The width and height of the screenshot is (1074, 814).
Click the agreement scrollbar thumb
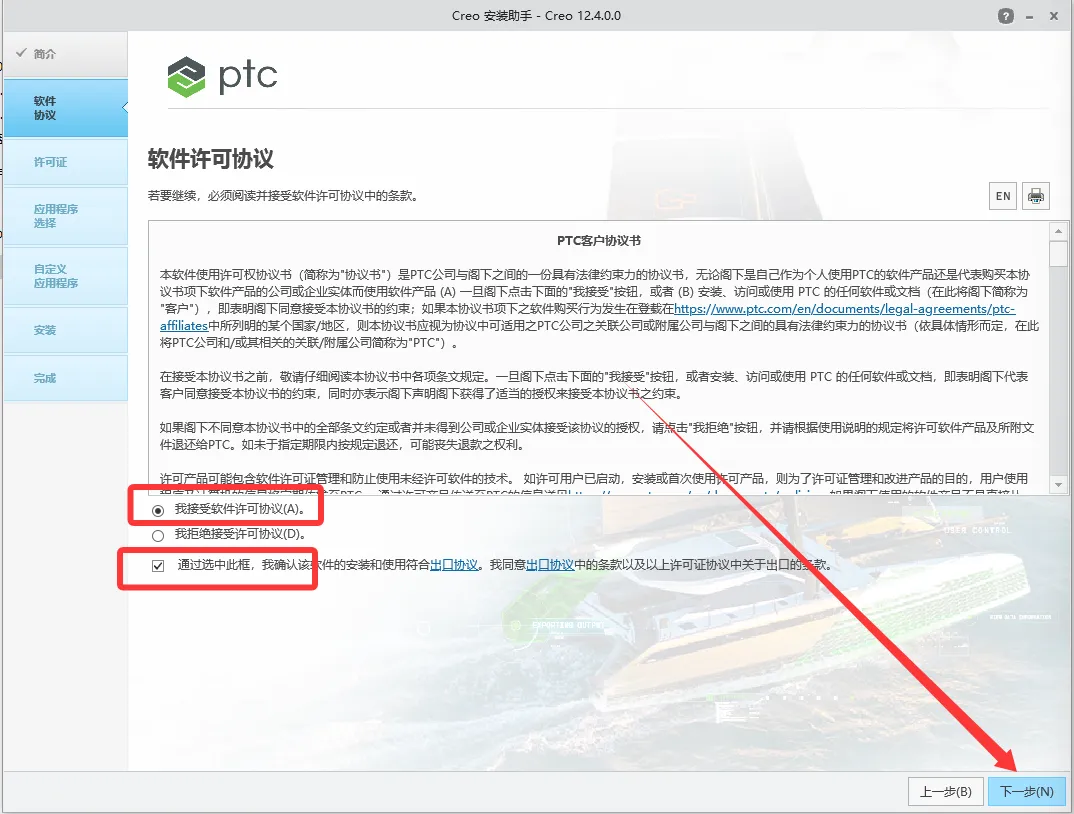pyautogui.click(x=1058, y=254)
